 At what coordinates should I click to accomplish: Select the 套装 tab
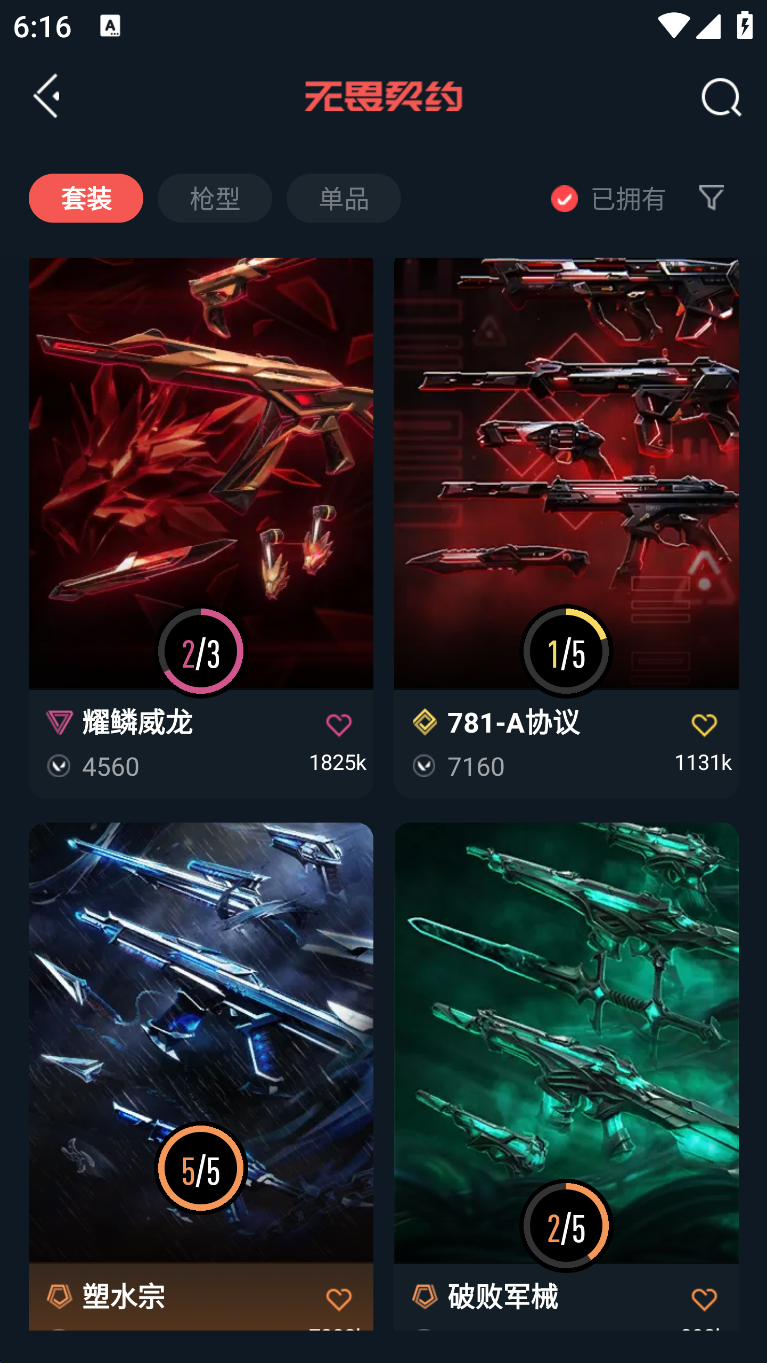pos(86,198)
